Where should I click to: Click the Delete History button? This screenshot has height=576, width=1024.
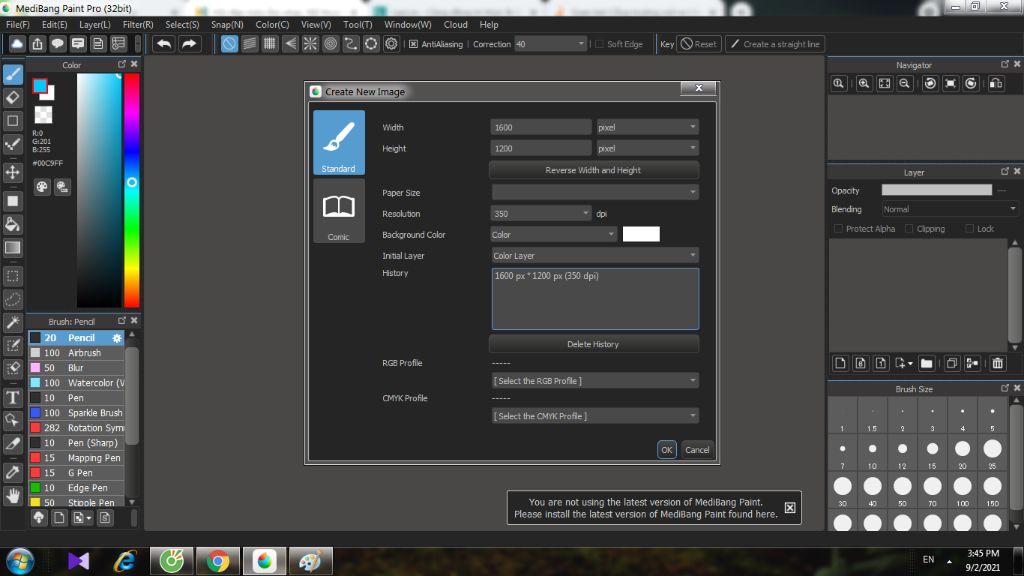tap(593, 344)
